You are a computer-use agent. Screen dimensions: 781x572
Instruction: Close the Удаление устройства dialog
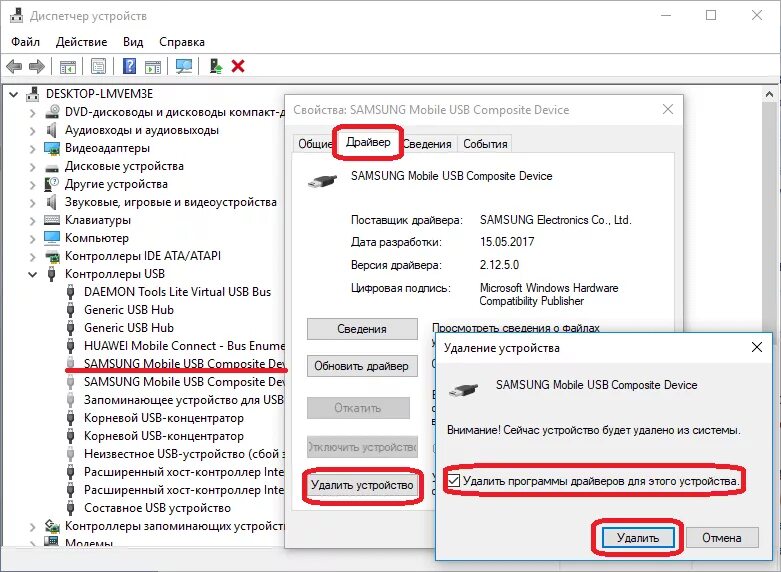click(x=757, y=347)
